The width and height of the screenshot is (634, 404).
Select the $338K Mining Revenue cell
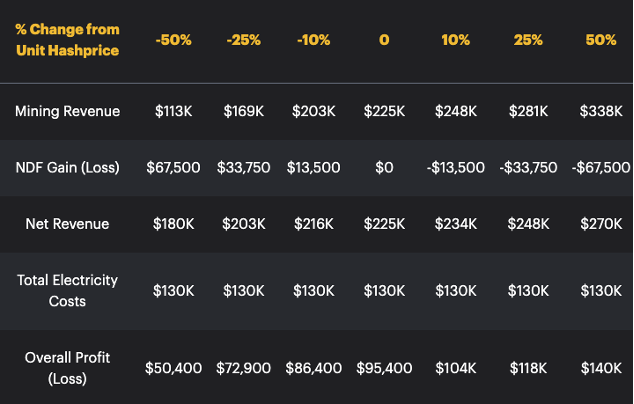pyautogui.click(x=600, y=111)
